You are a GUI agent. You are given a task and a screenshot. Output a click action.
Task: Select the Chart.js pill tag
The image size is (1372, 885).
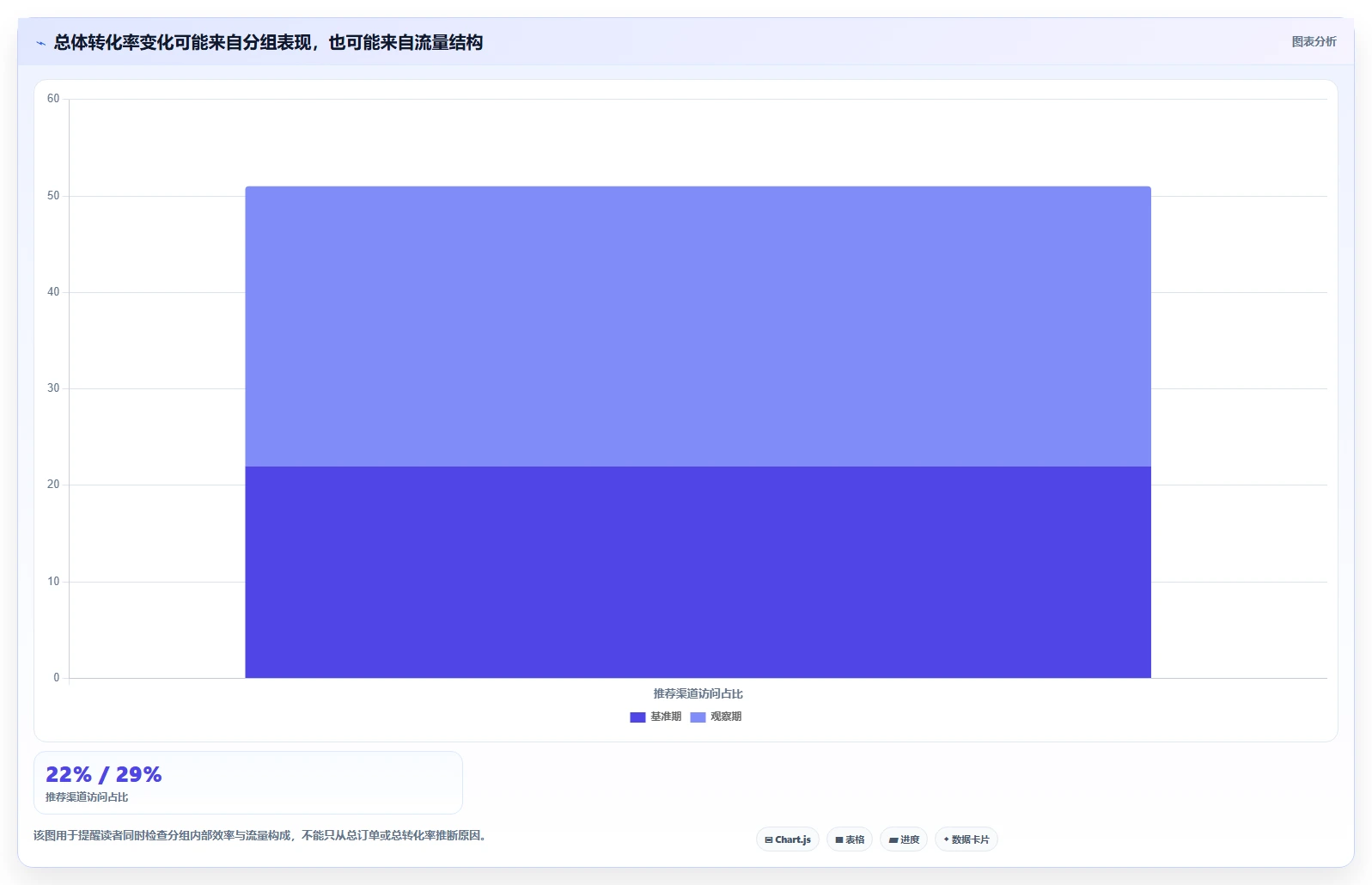(x=788, y=839)
